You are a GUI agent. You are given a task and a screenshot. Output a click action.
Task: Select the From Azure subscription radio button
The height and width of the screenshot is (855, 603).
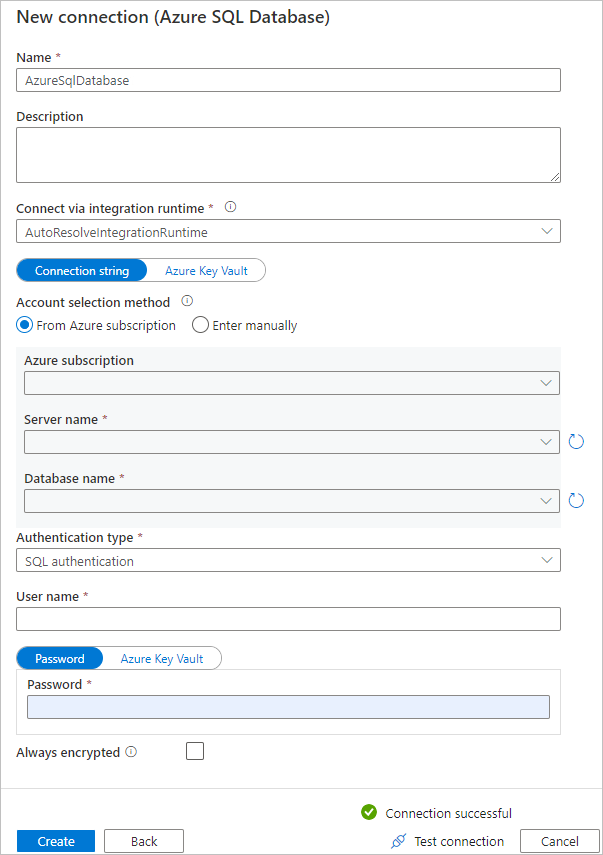point(23,324)
